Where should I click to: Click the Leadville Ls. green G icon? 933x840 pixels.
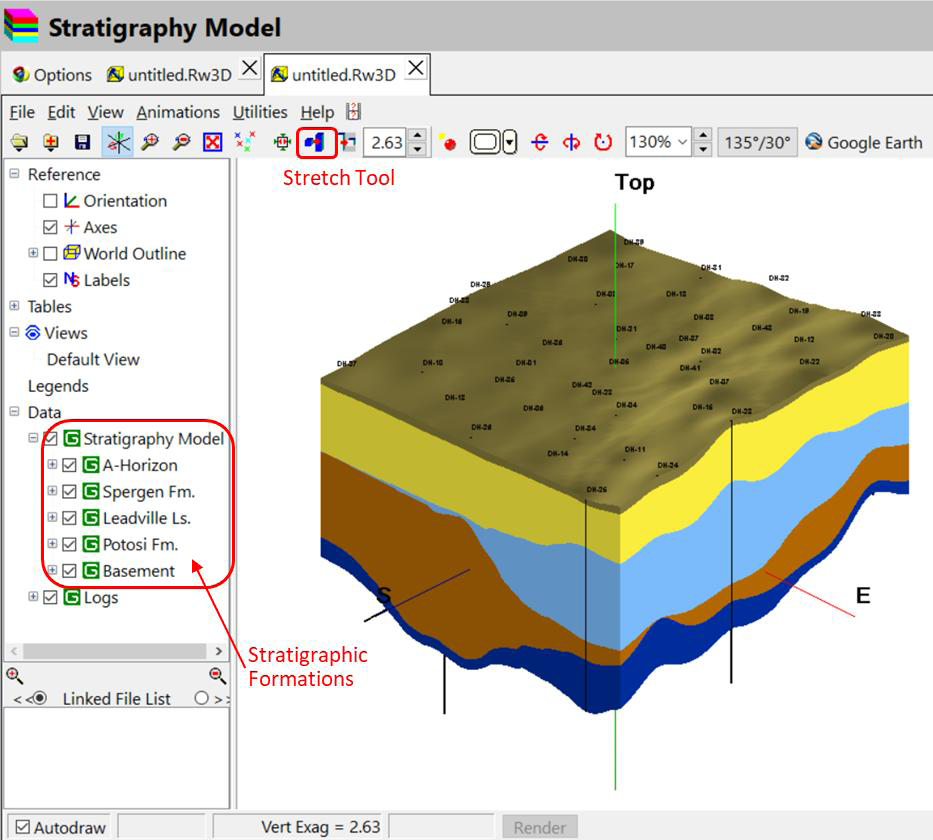tap(91, 518)
